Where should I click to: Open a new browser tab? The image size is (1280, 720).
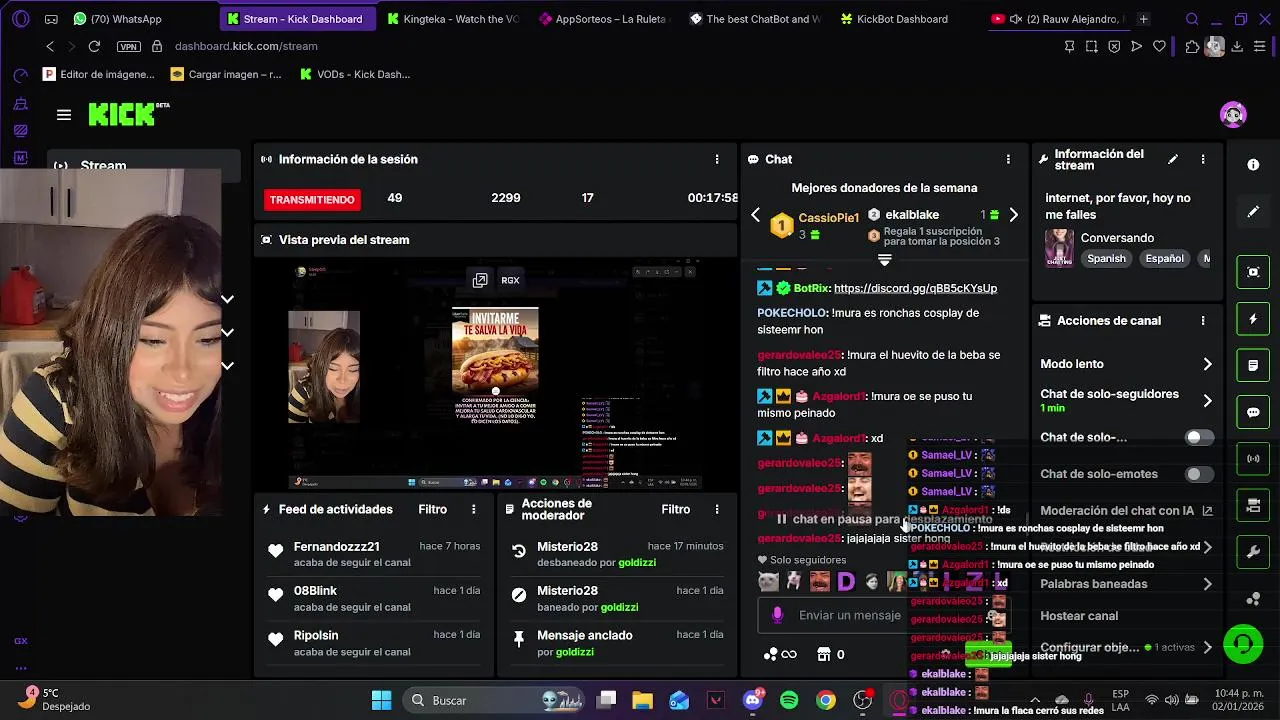(1143, 19)
